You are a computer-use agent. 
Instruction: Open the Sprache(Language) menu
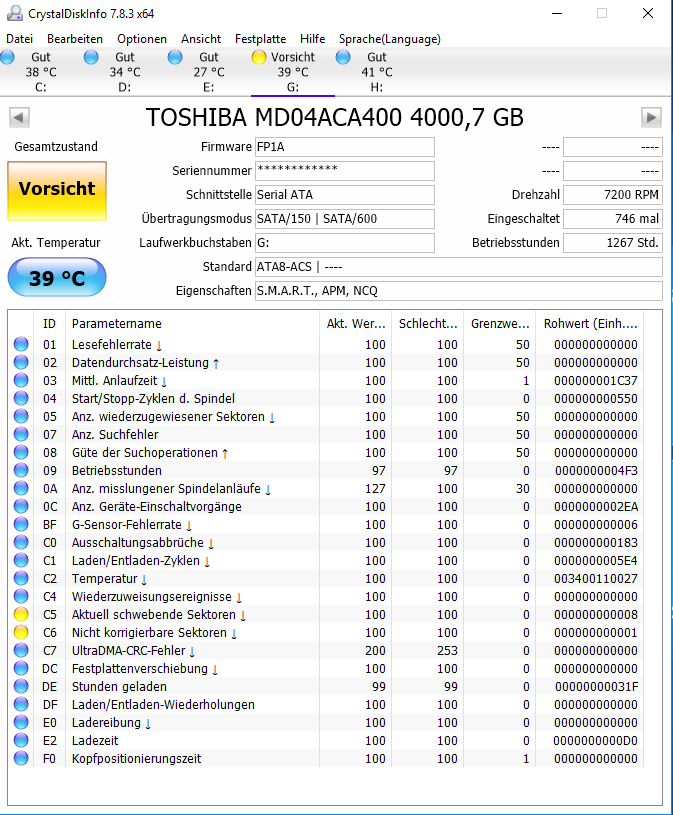coord(390,39)
